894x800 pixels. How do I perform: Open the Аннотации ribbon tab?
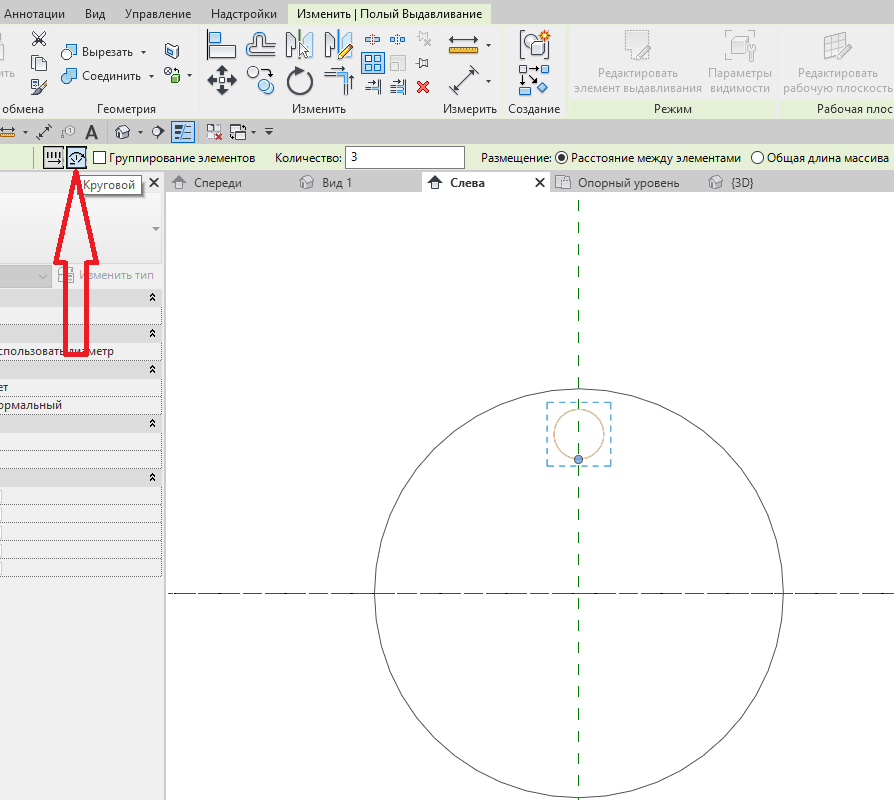coord(34,14)
